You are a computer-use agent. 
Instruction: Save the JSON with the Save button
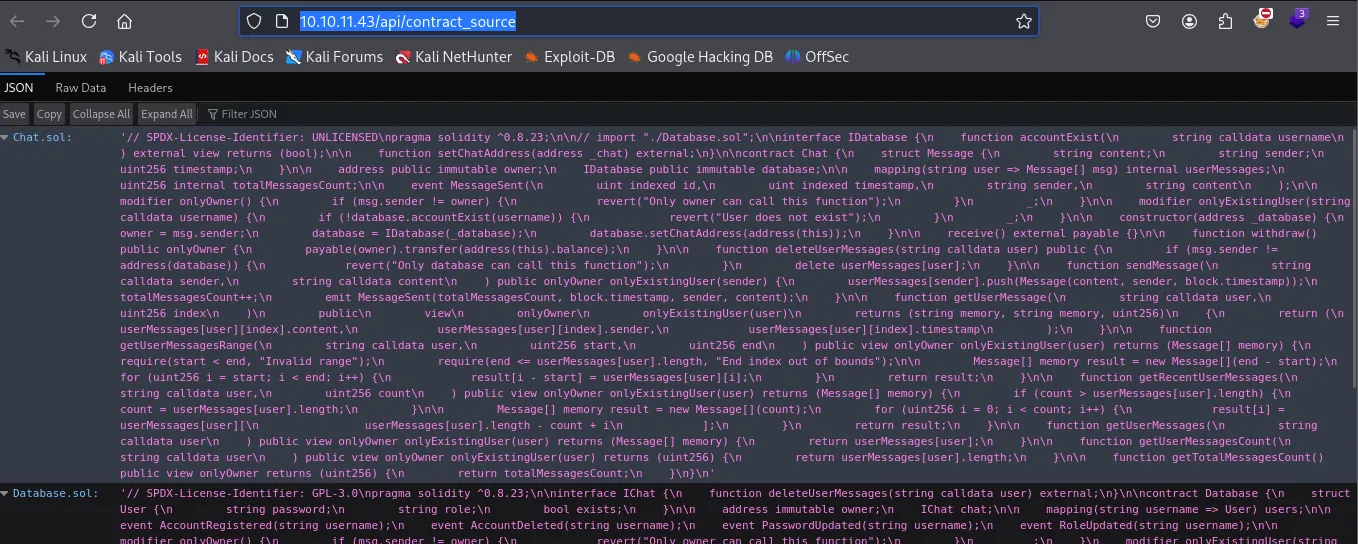click(x=15, y=114)
